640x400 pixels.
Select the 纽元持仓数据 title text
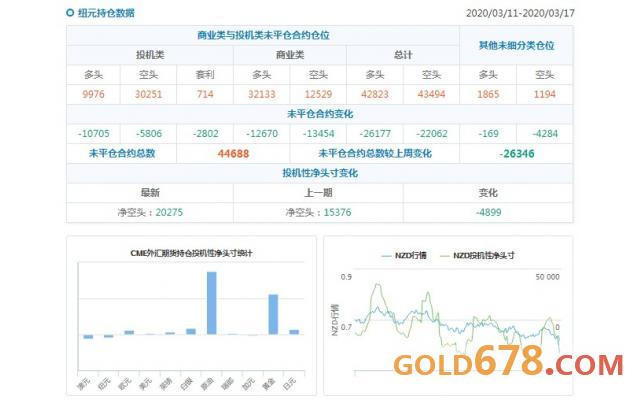[106, 13]
